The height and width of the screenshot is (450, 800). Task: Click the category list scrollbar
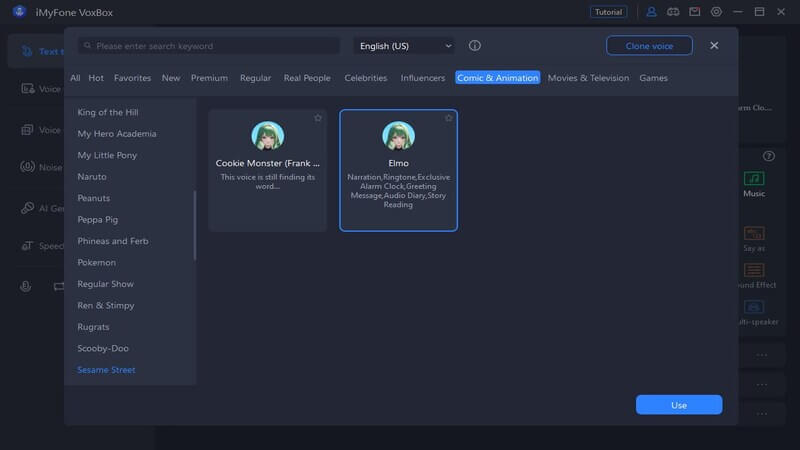(x=194, y=225)
